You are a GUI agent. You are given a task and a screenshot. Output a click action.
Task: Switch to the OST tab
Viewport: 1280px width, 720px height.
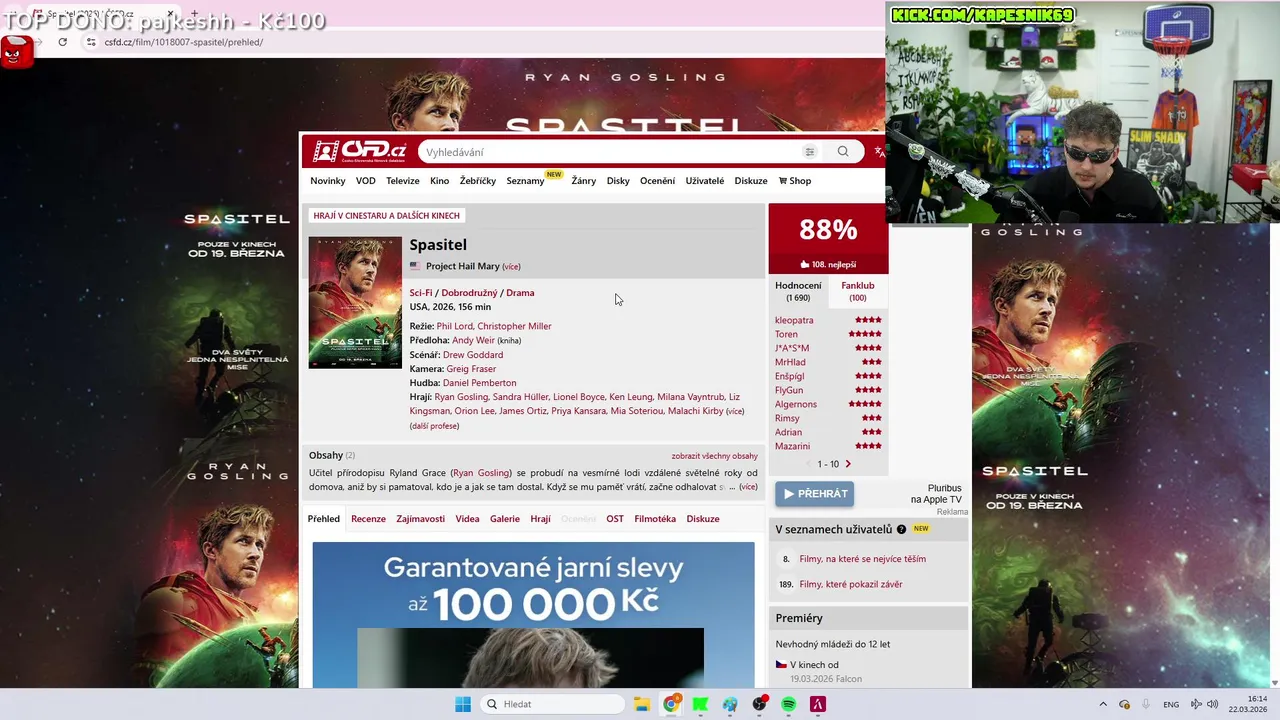pos(615,519)
